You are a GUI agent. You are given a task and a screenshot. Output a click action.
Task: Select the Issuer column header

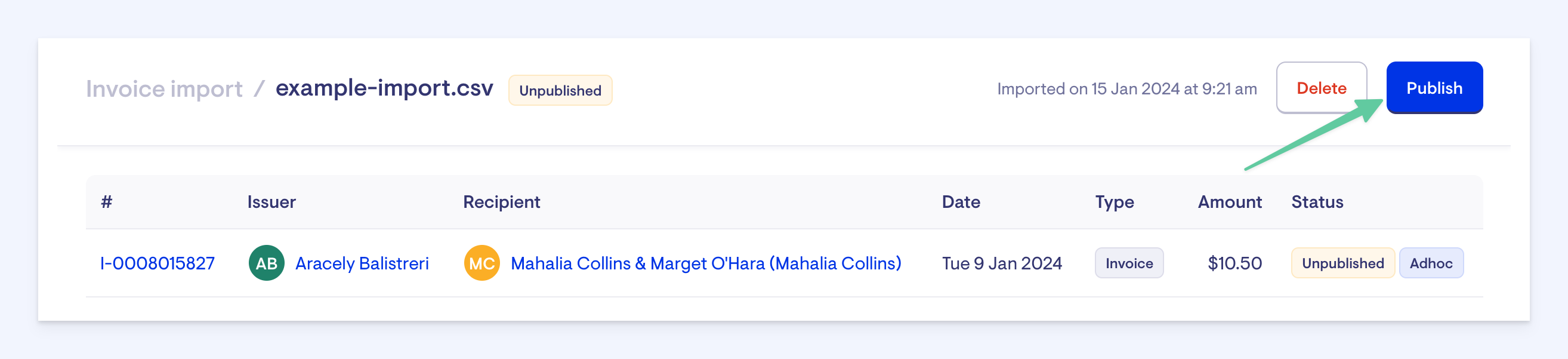(271, 202)
